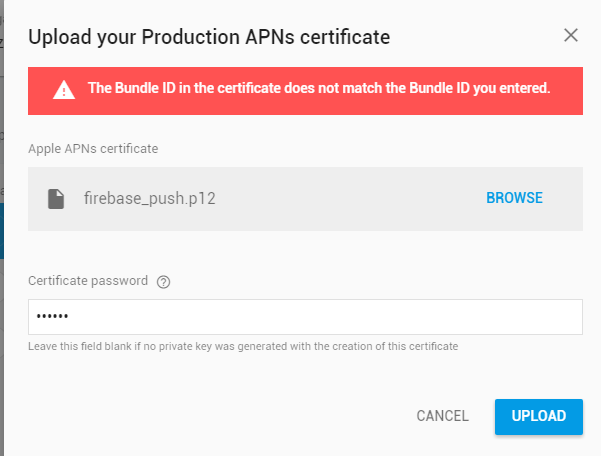Open the Certificate password help question mark
Image resolution: width=601 pixels, height=456 pixels.
pos(164,282)
